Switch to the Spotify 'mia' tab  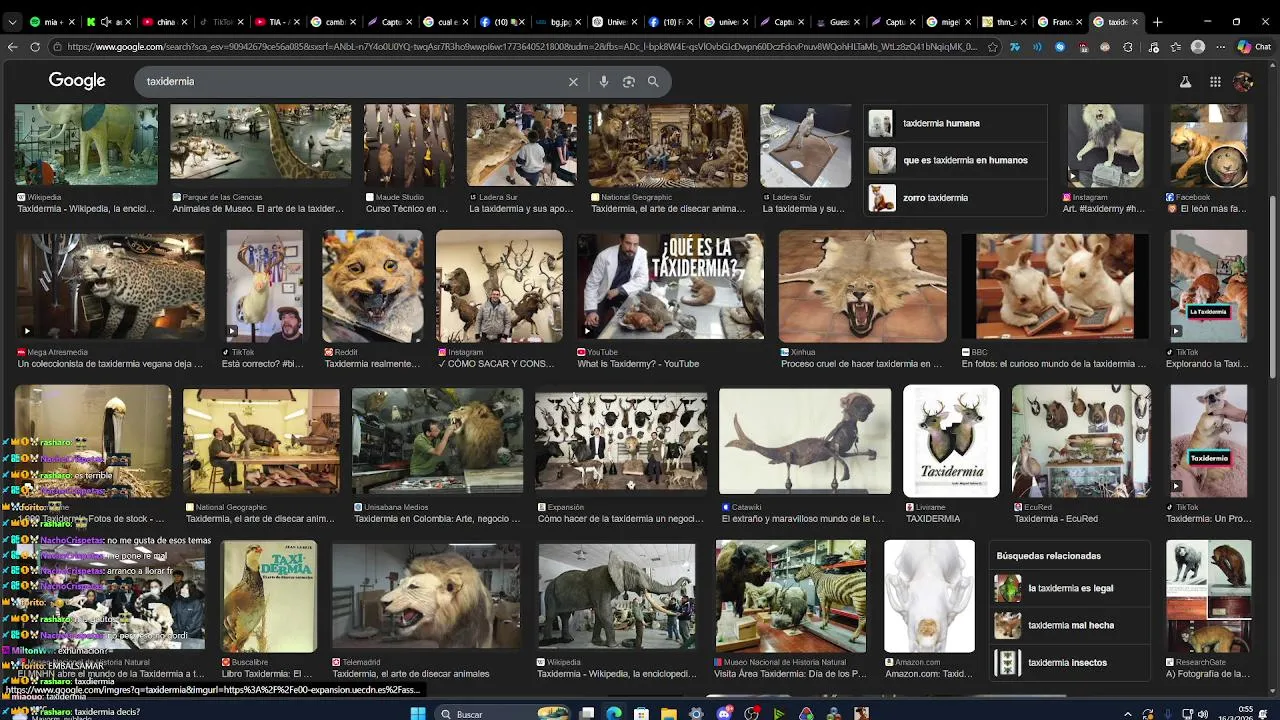point(50,21)
